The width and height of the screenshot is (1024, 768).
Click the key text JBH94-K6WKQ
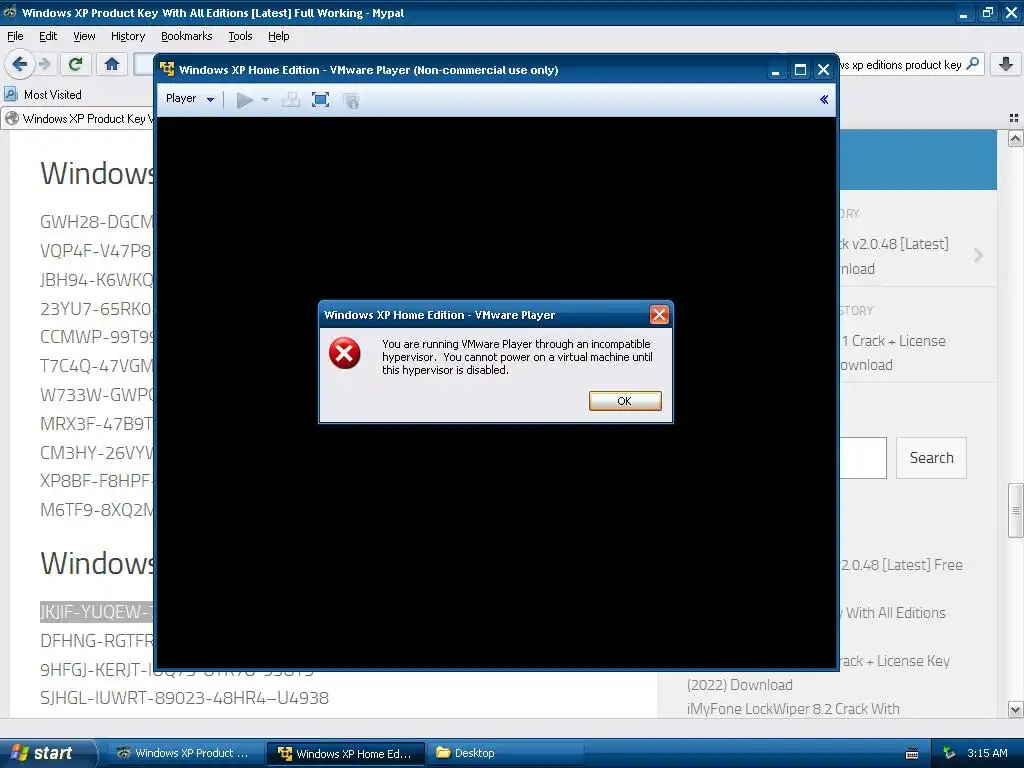tap(97, 280)
